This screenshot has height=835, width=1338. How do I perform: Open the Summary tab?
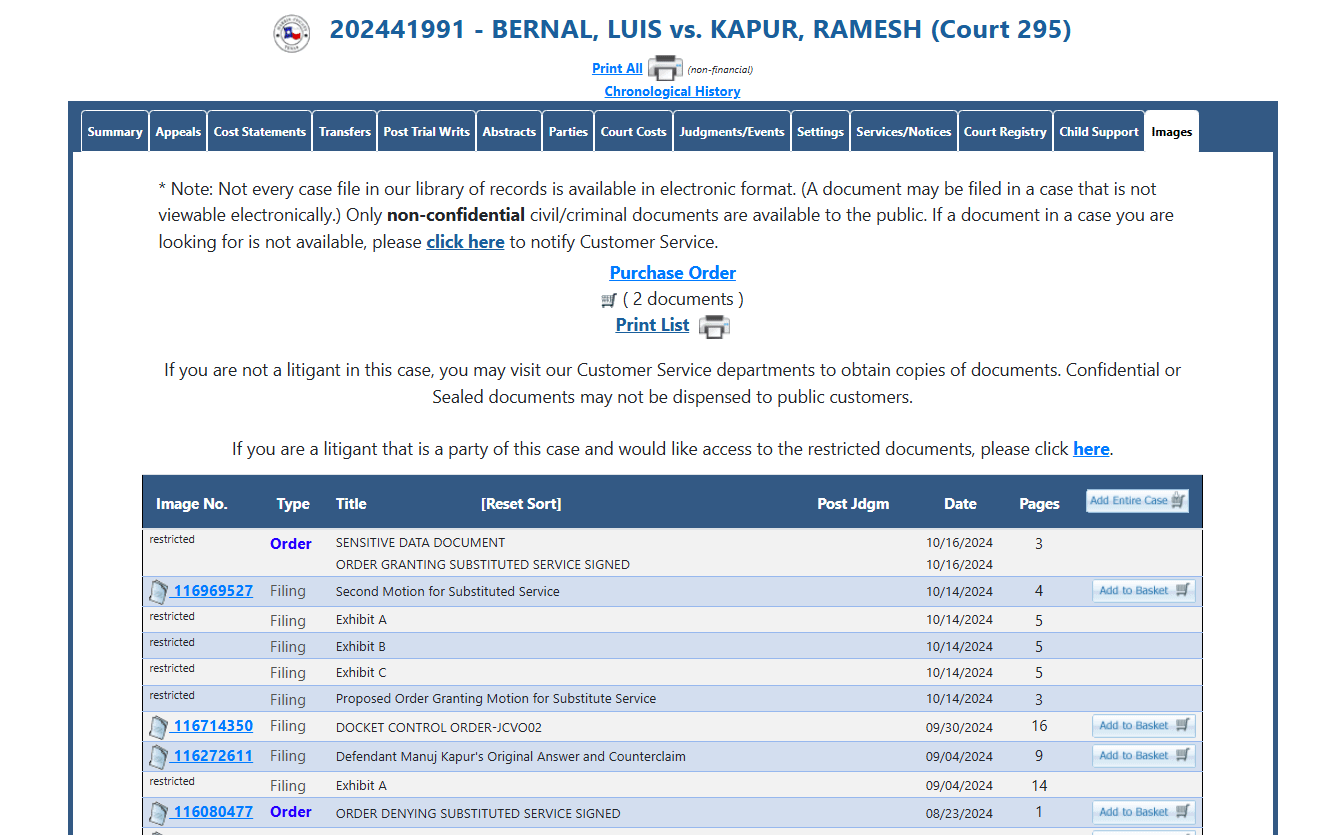click(x=115, y=131)
